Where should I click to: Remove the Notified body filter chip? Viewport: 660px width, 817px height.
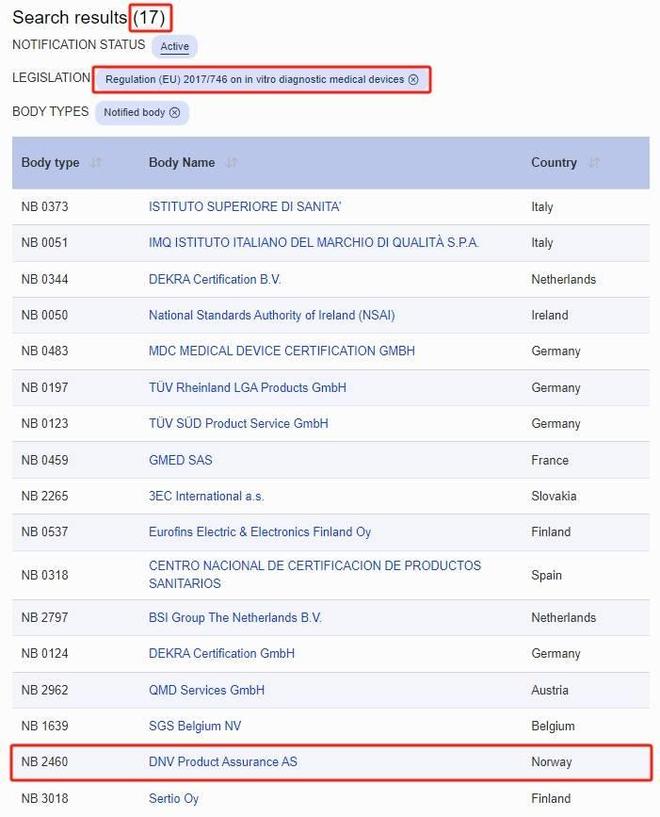coord(175,112)
